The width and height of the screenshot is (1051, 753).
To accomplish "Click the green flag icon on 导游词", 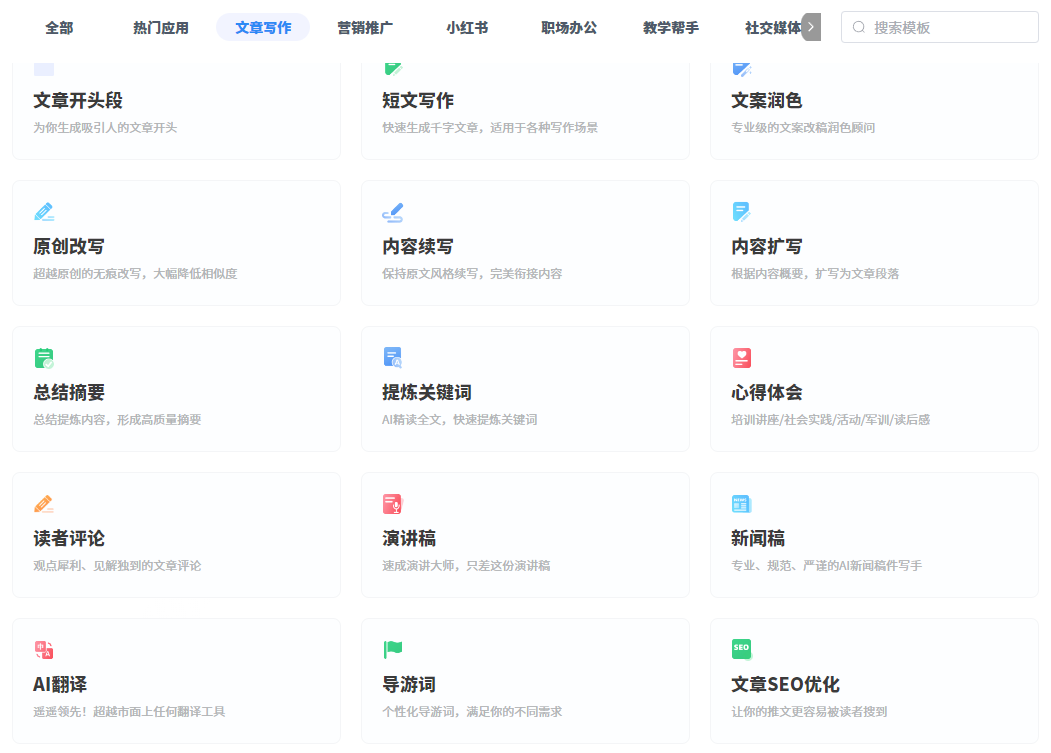I will click(393, 650).
